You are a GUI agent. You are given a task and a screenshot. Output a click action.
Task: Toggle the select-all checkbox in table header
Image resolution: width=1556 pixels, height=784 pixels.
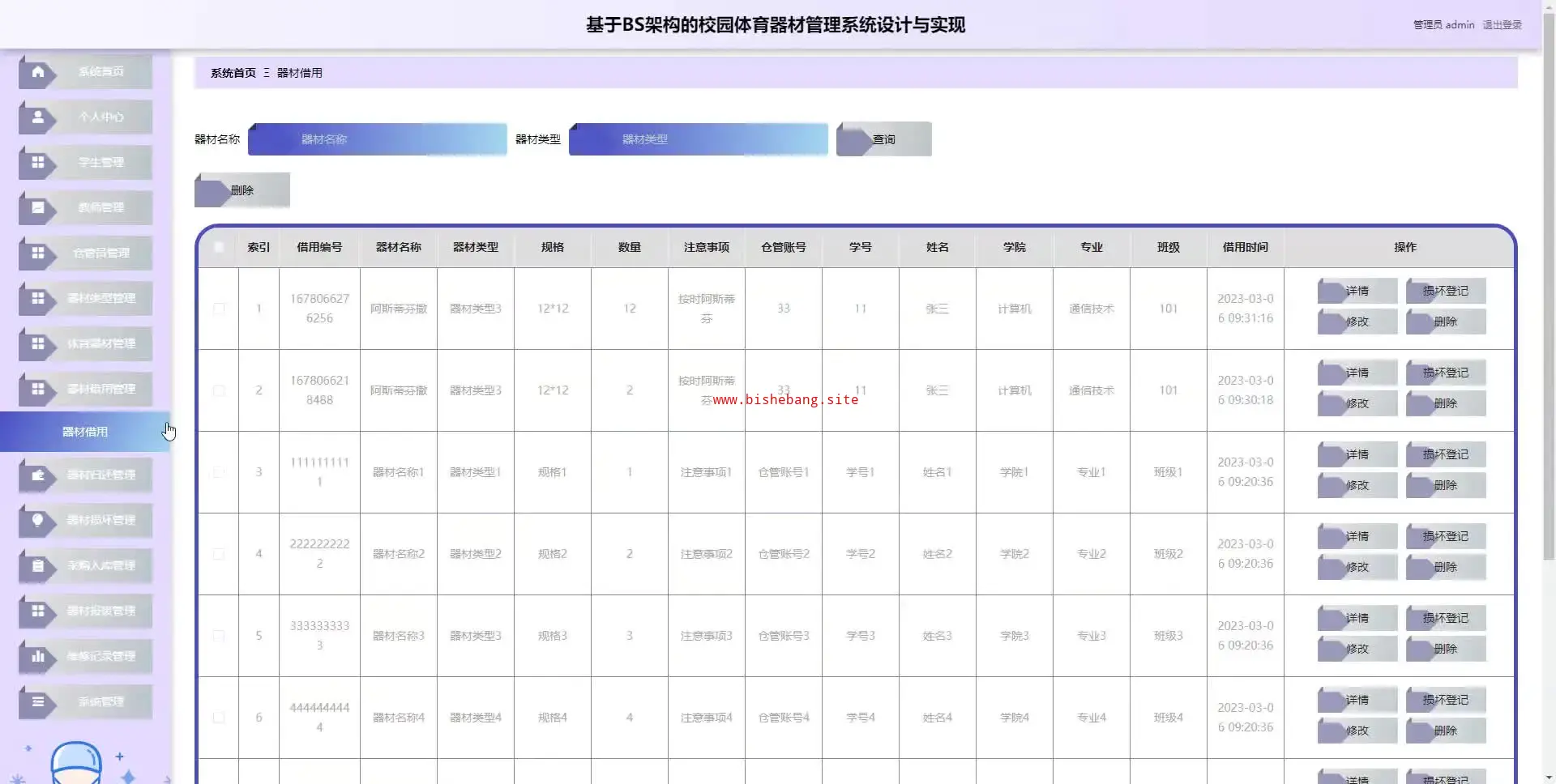tap(219, 247)
